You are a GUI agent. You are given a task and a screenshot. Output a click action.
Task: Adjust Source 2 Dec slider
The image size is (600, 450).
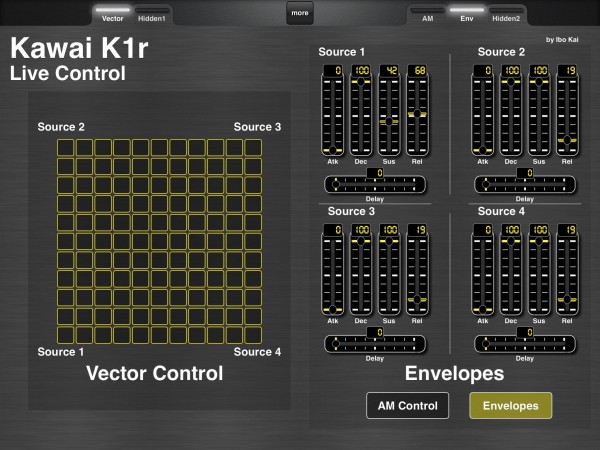tap(510, 116)
